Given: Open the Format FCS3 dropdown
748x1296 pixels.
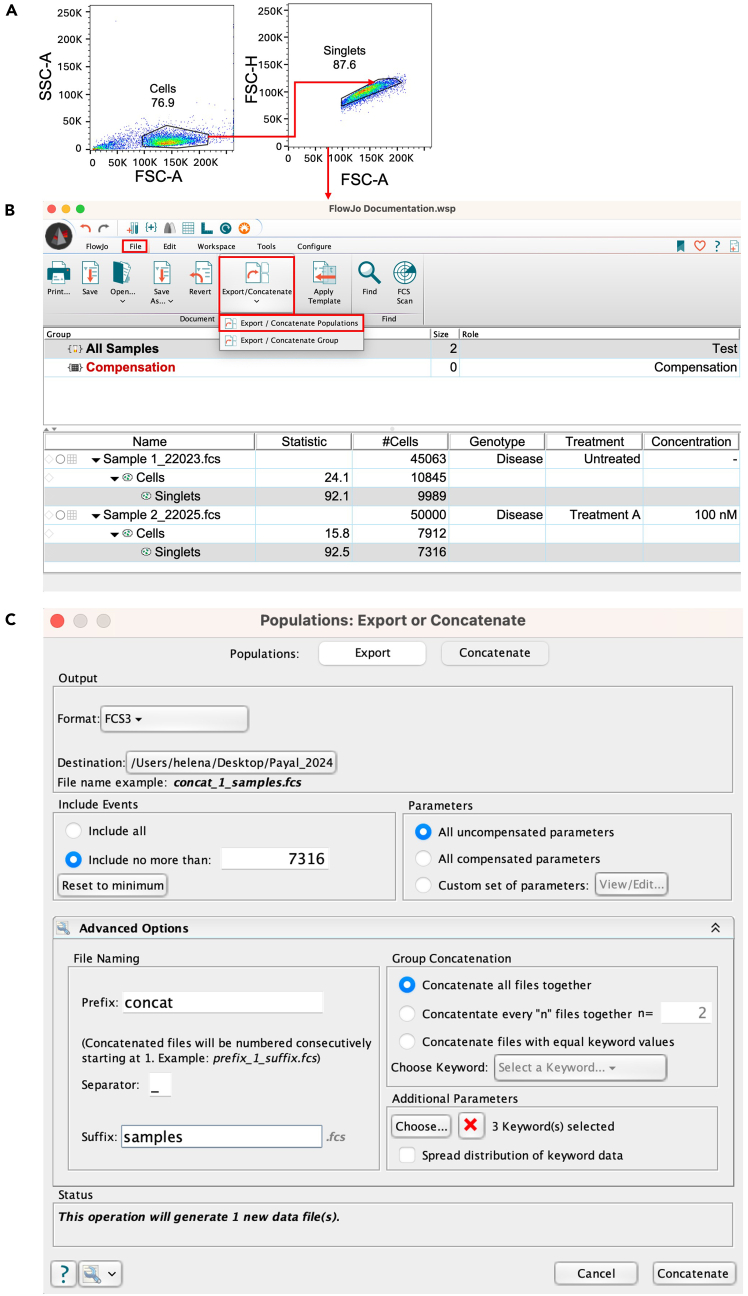Looking at the screenshot, I should click(x=174, y=718).
